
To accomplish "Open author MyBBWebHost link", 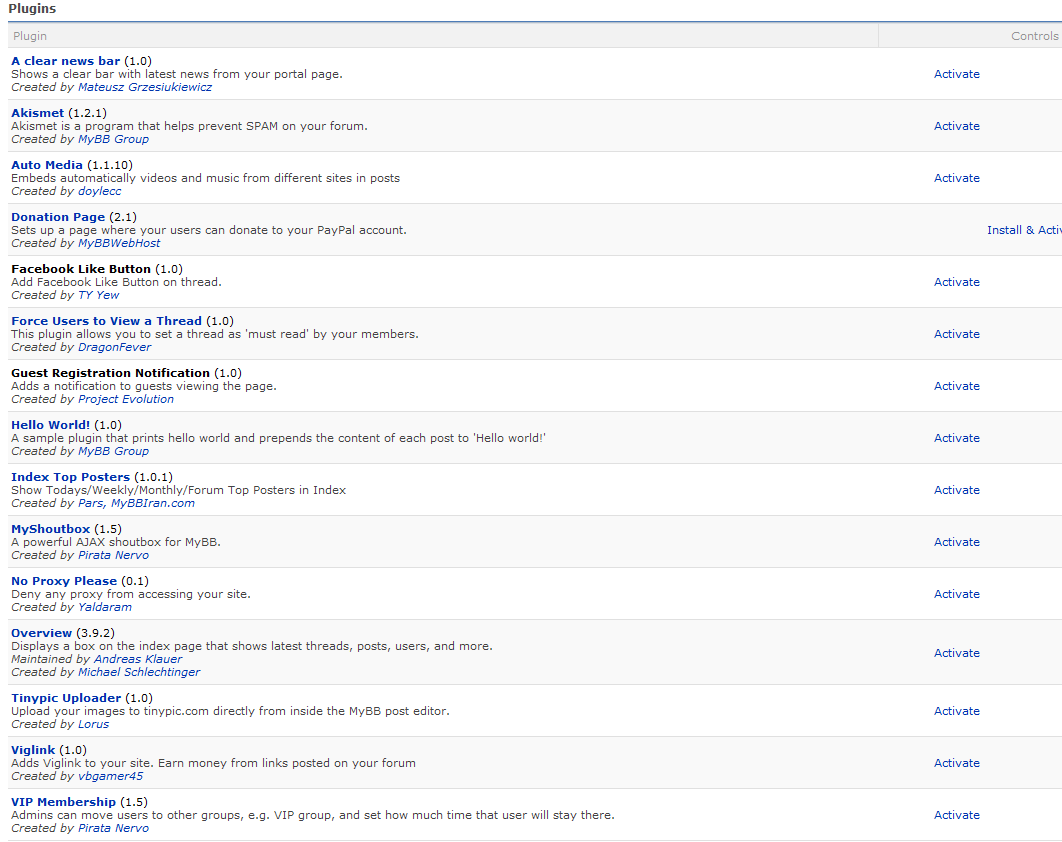I will 119,243.
